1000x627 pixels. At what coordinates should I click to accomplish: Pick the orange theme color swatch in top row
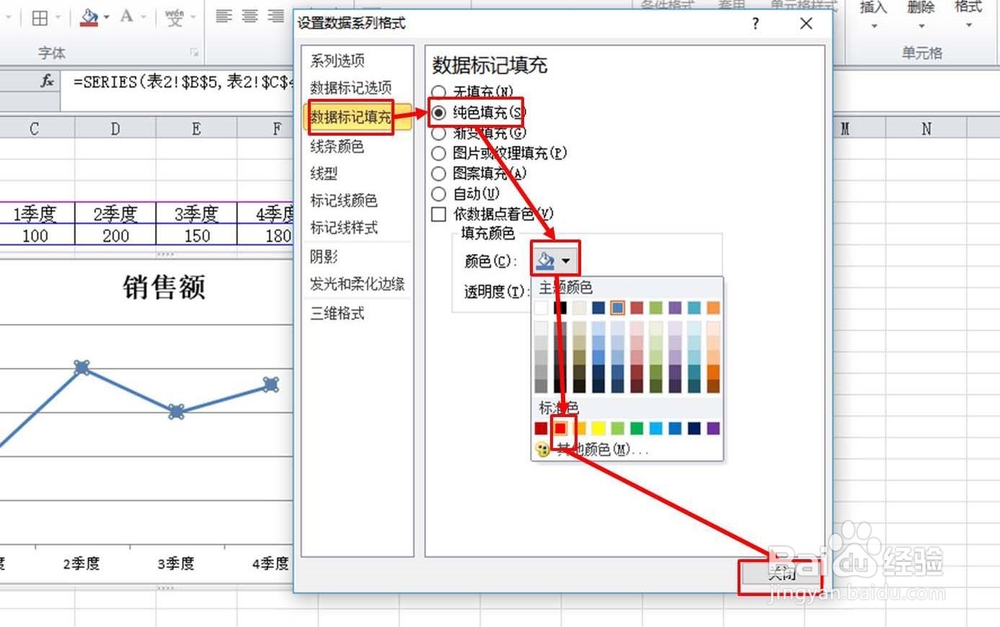click(x=713, y=308)
